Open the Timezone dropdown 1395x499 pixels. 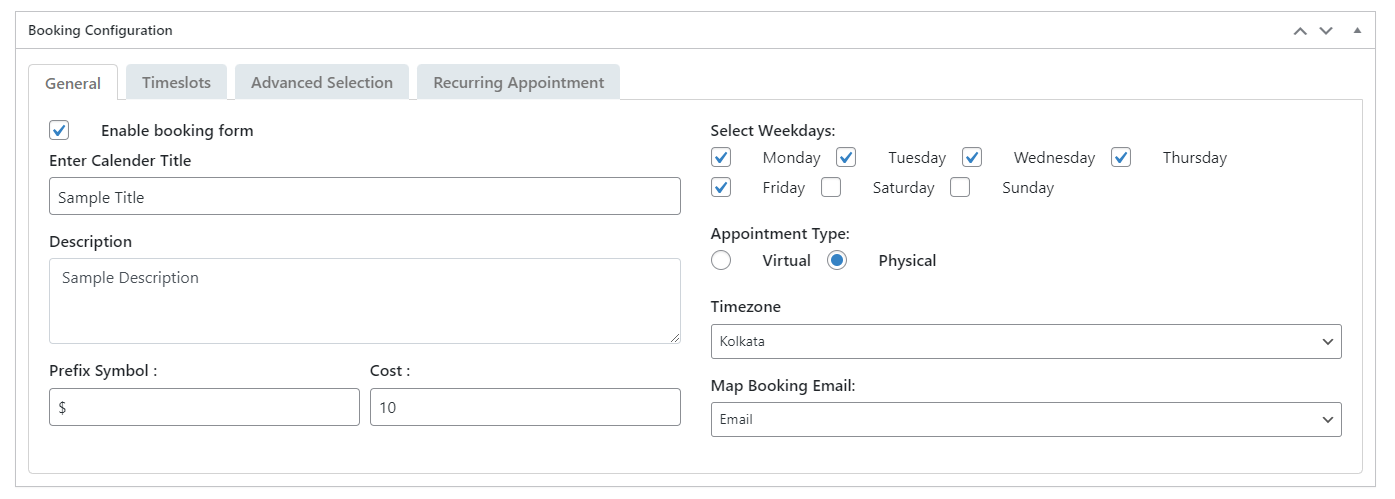pyautogui.click(x=1025, y=341)
